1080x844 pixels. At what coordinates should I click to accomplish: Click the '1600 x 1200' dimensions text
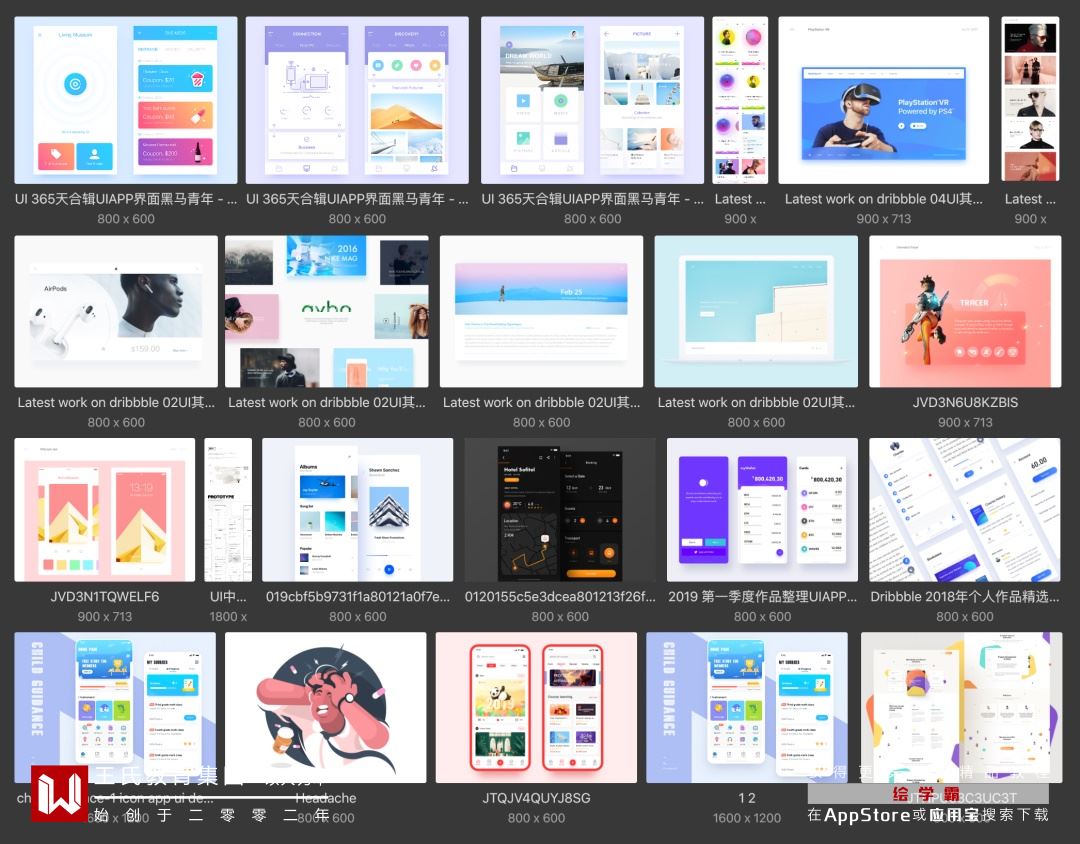click(747, 819)
